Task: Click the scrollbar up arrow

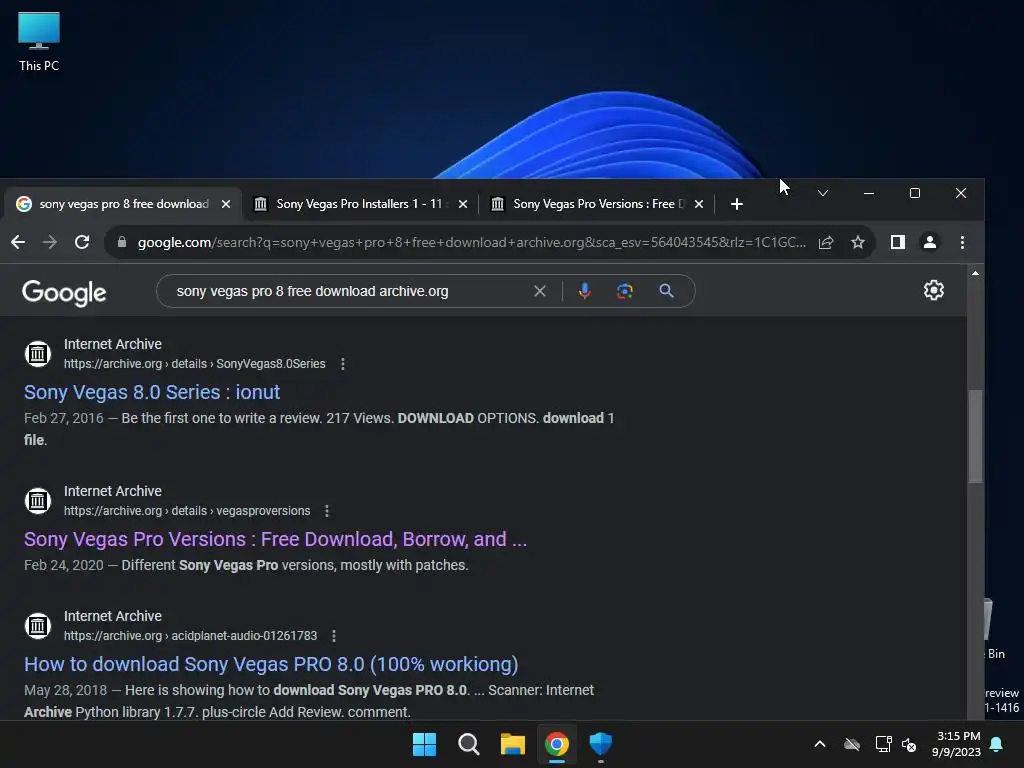Action: coord(976,273)
